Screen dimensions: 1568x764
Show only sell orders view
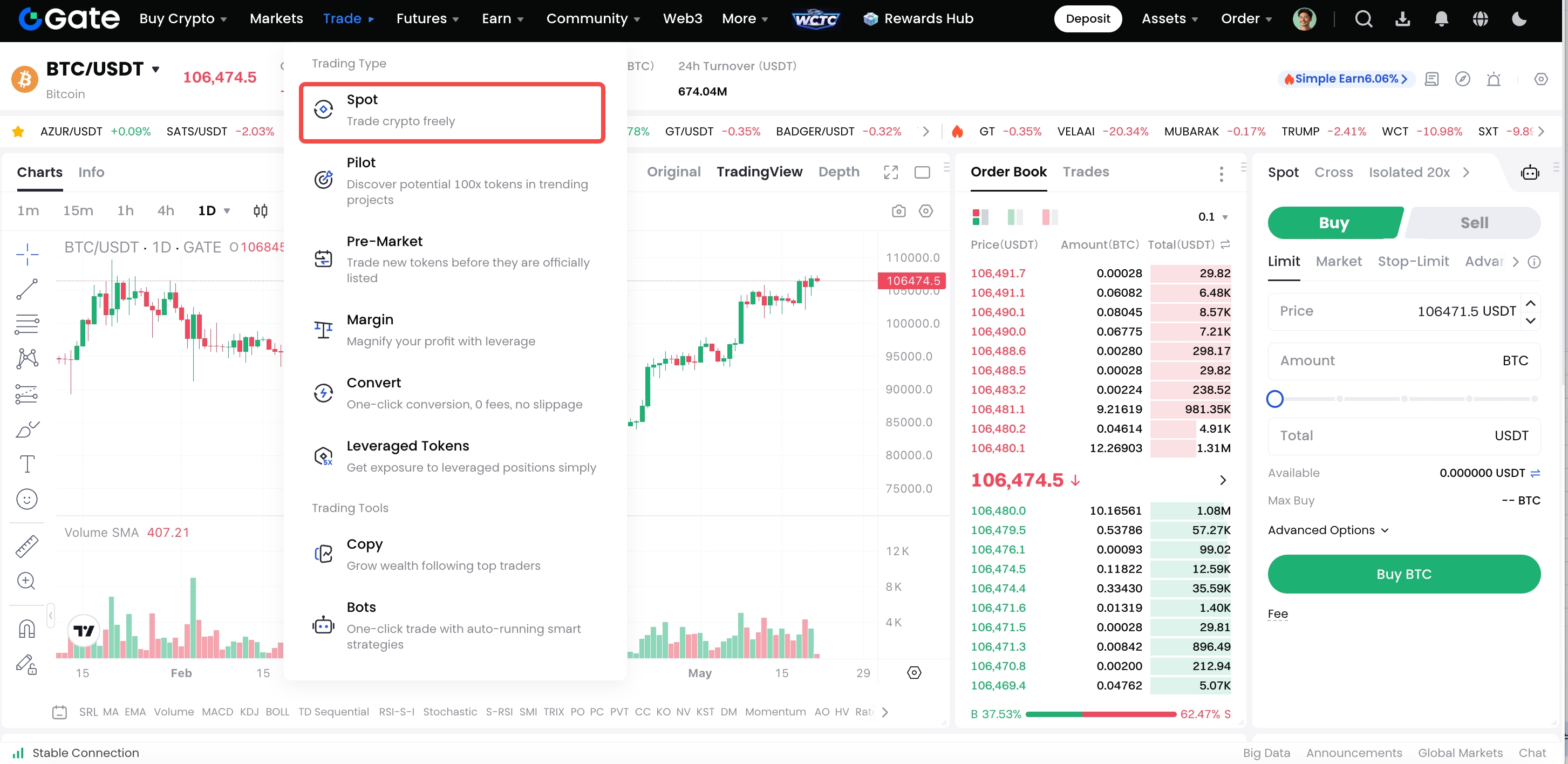pyautogui.click(x=1050, y=217)
